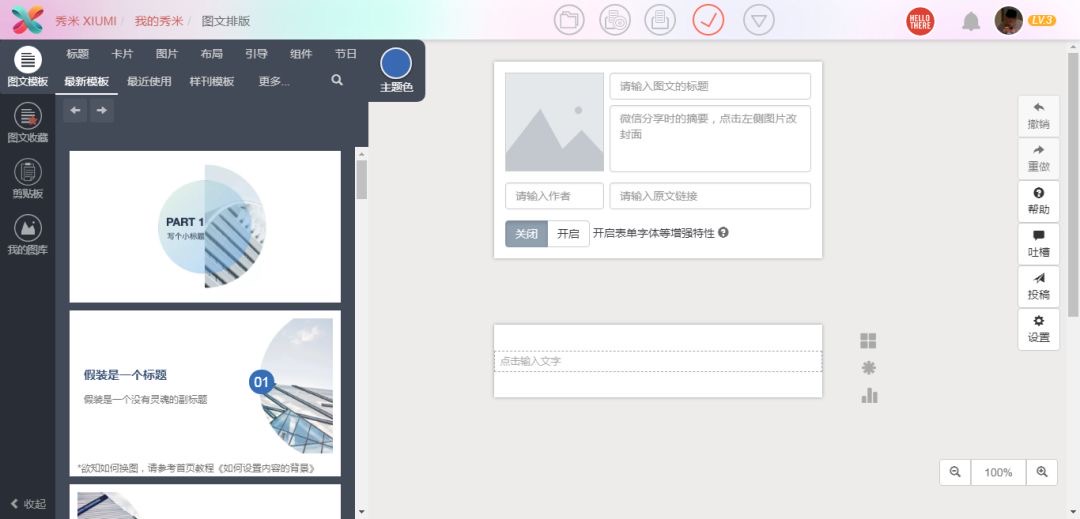Screen dimensions: 1080x519
Task: Click the preview icon in top toolbar
Action: coord(614,20)
